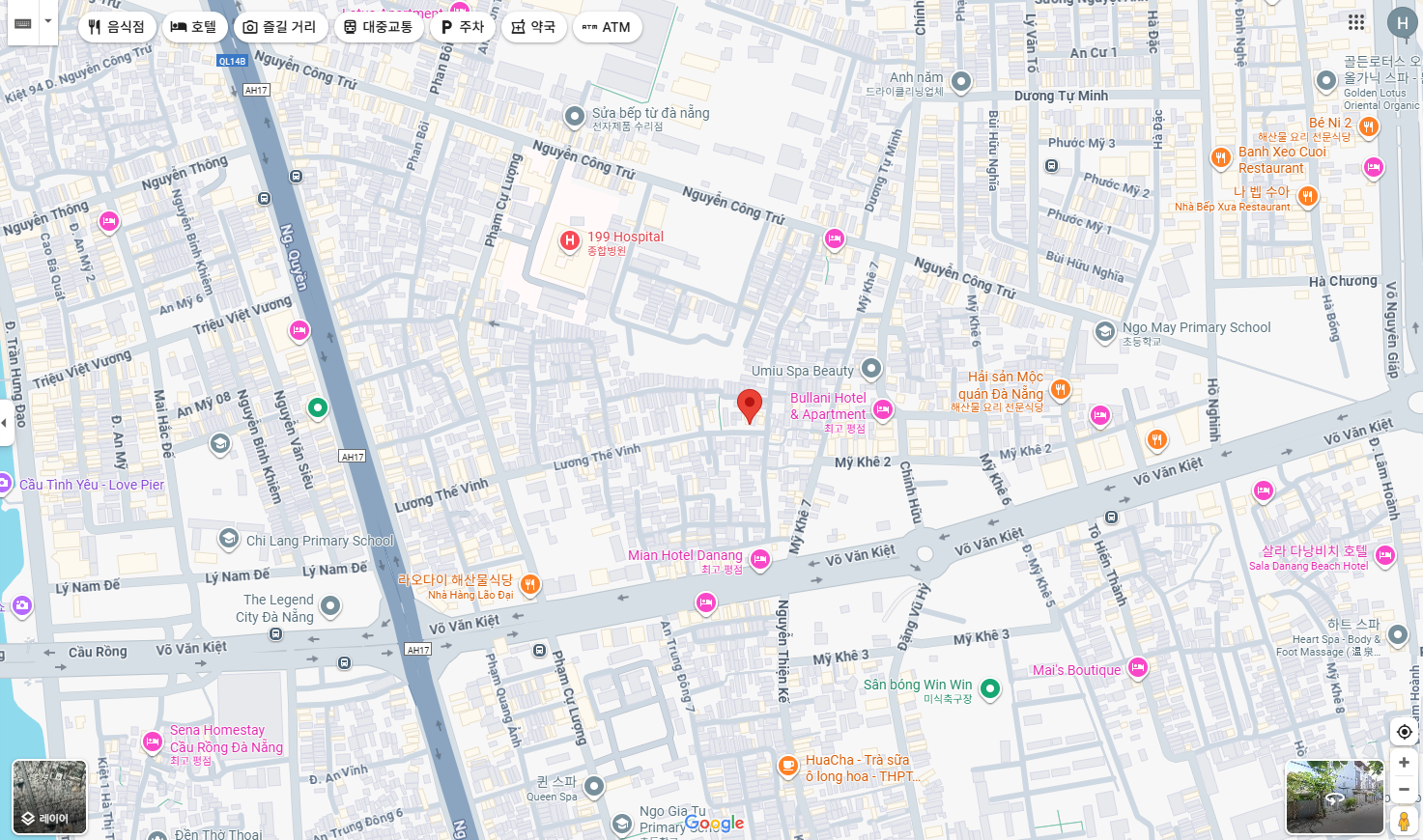This screenshot has height=840, width=1423.
Task: Open the Street View photo thumbnail
Action: tap(1334, 797)
